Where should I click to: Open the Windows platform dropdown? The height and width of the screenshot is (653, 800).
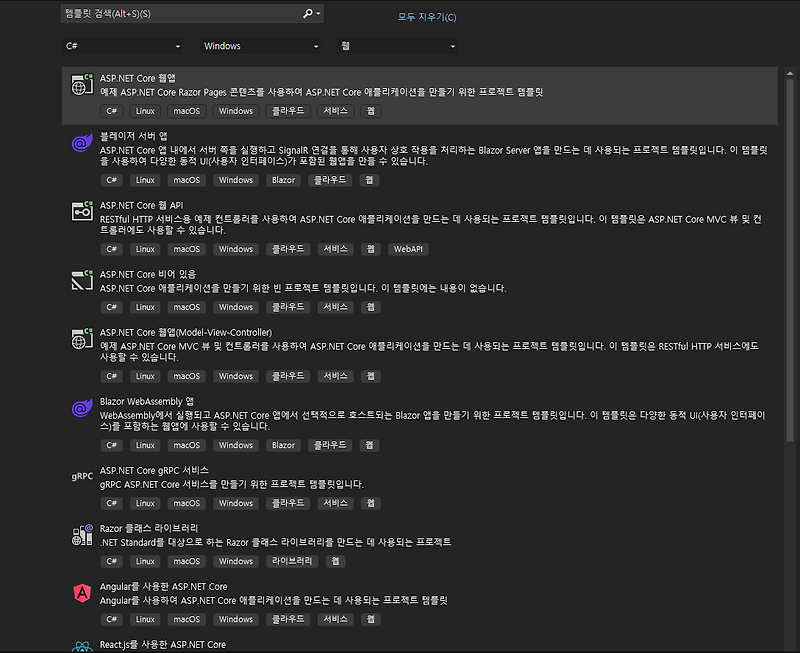click(260, 46)
